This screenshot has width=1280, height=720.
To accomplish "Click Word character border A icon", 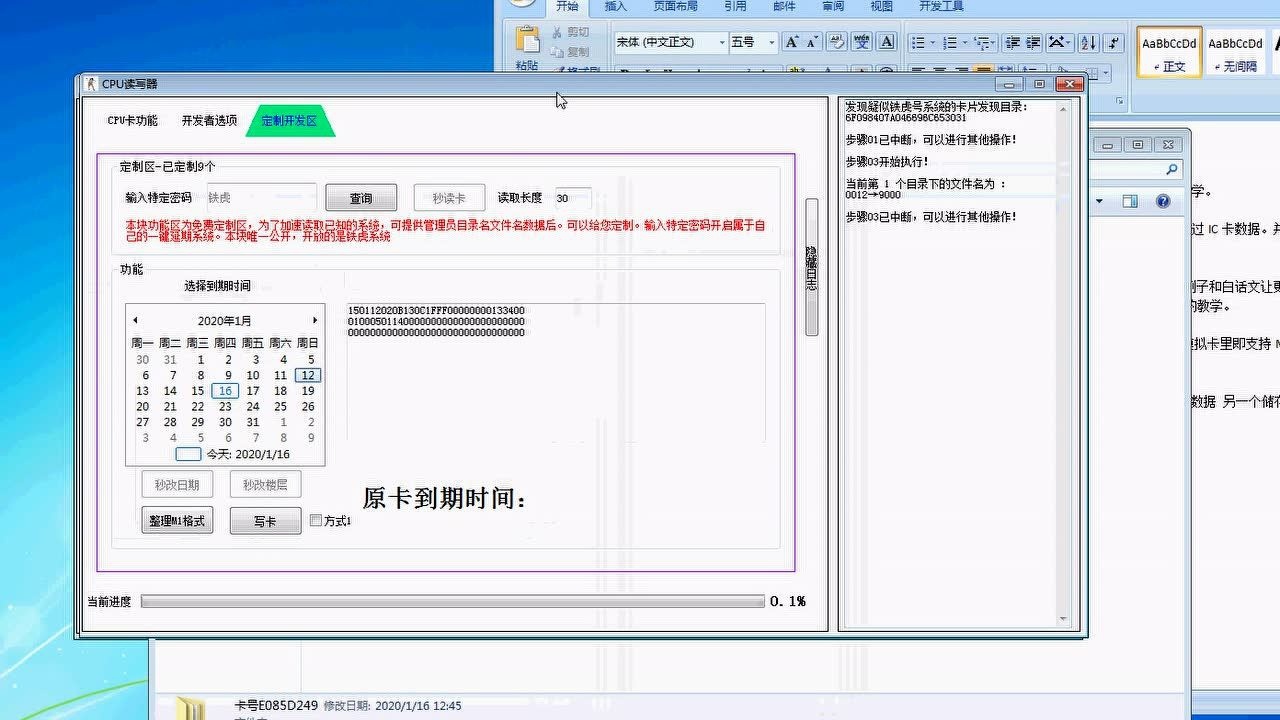I will point(886,42).
